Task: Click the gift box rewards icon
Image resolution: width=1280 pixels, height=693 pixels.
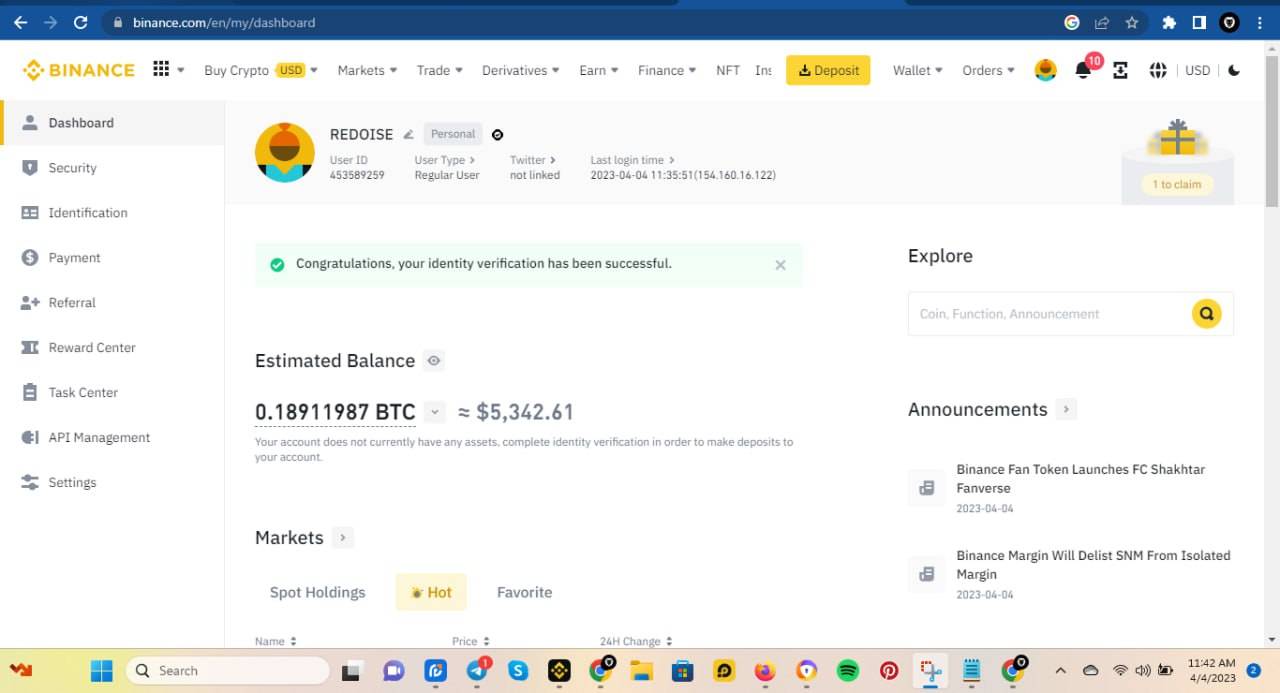Action: (x=1177, y=140)
